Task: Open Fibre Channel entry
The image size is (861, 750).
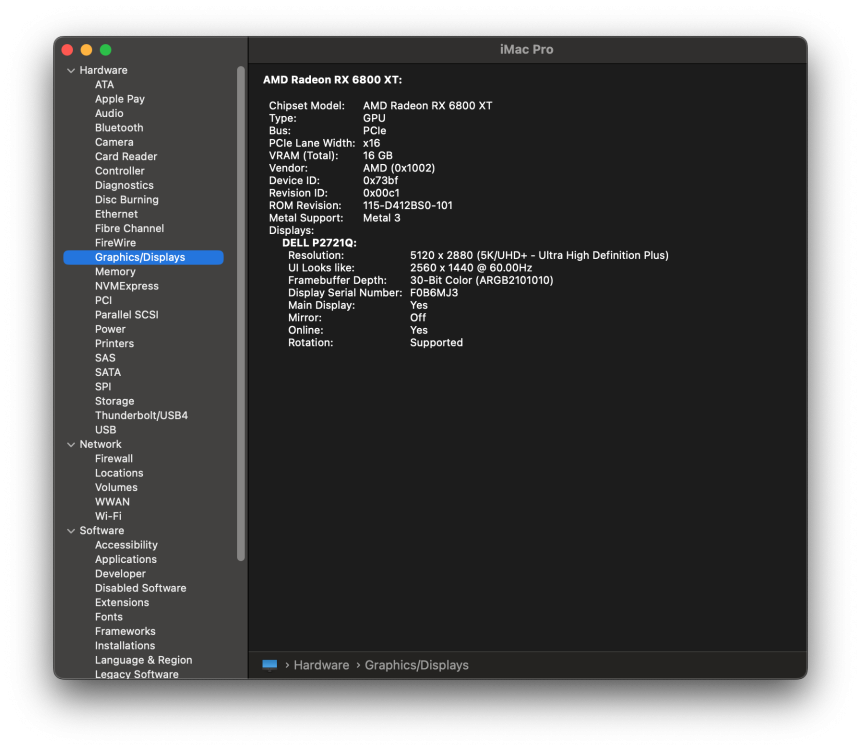Action: (130, 228)
